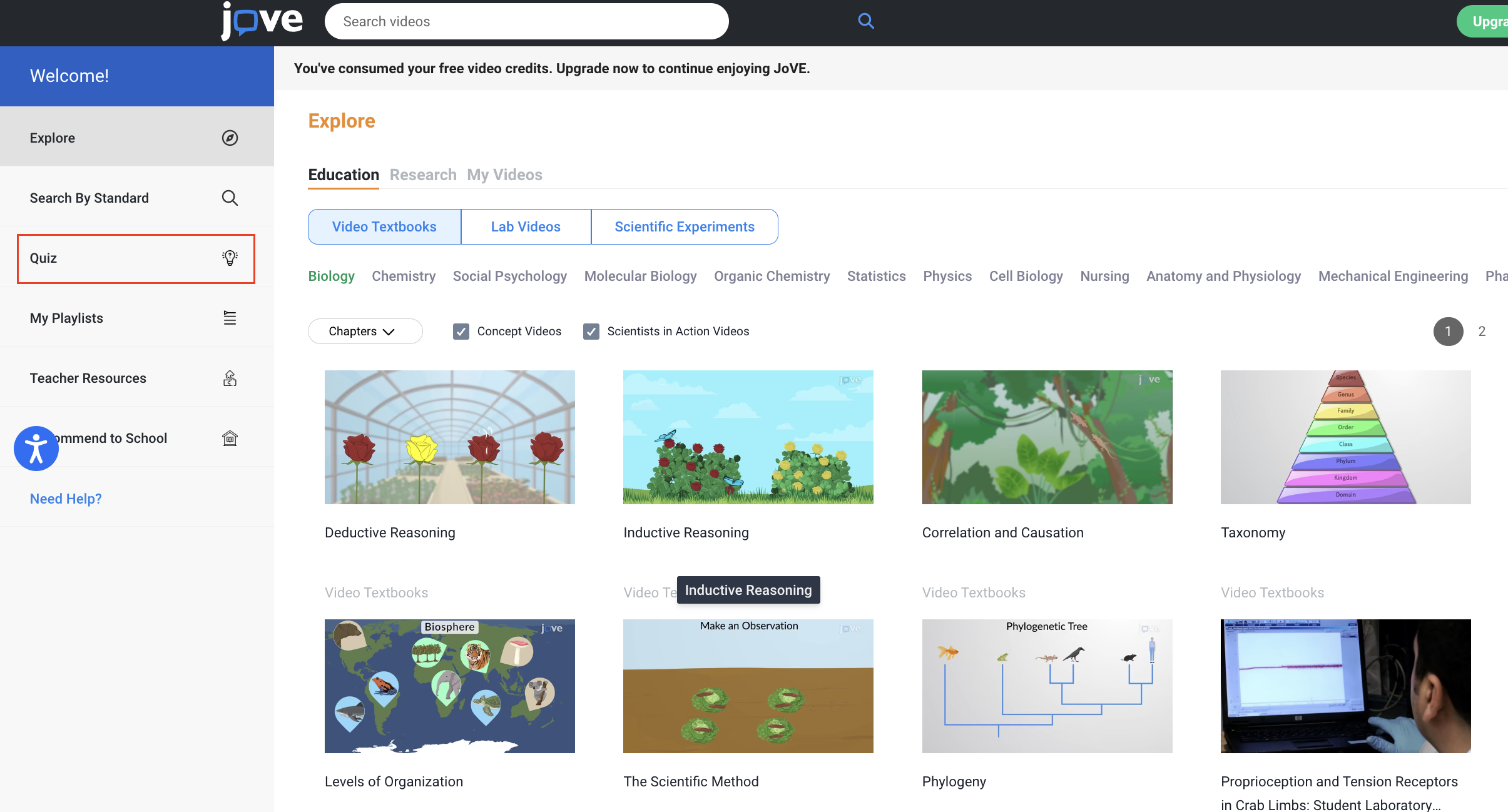Click the My Playlists list icon
The width and height of the screenshot is (1508, 812).
point(230,318)
